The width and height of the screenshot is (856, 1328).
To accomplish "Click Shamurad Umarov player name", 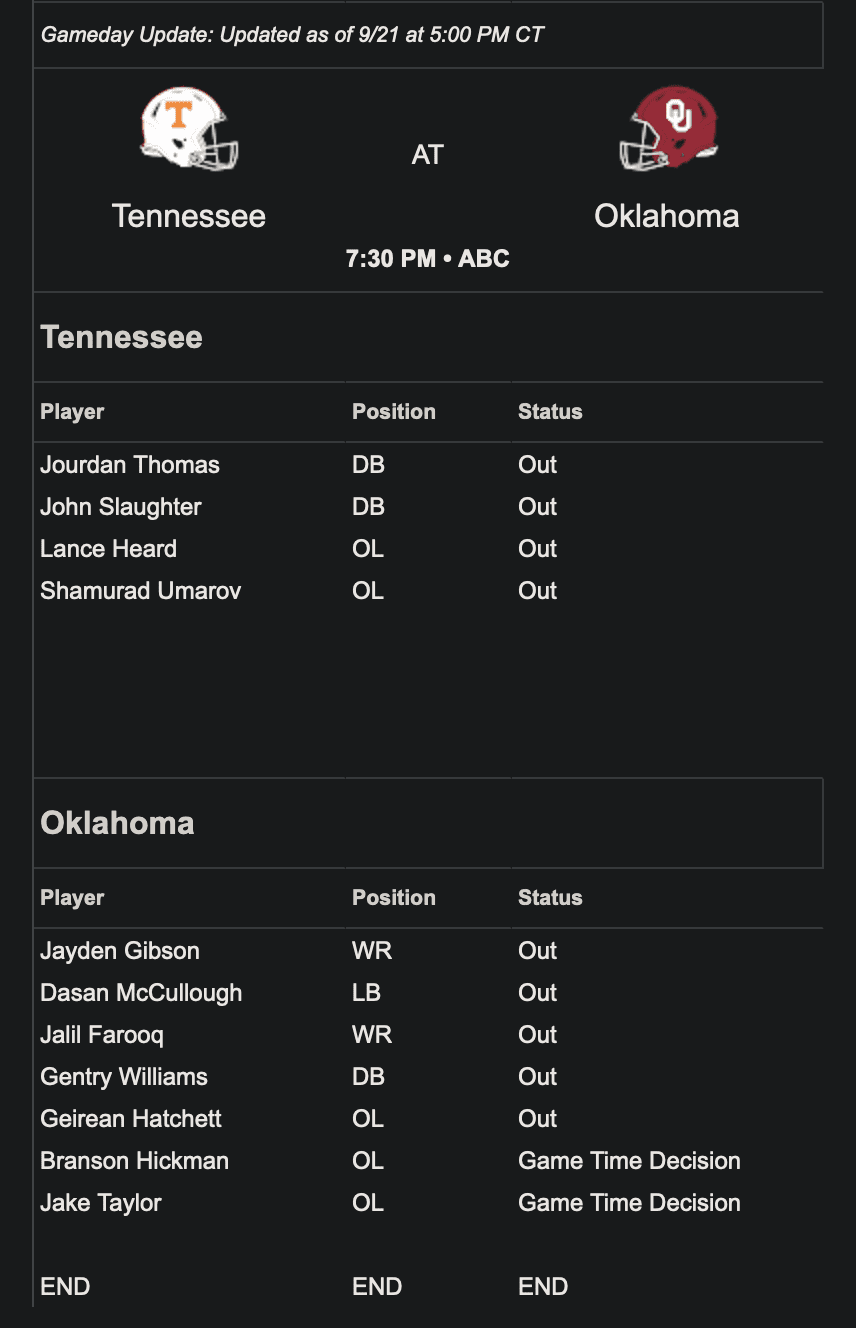I will (x=140, y=591).
